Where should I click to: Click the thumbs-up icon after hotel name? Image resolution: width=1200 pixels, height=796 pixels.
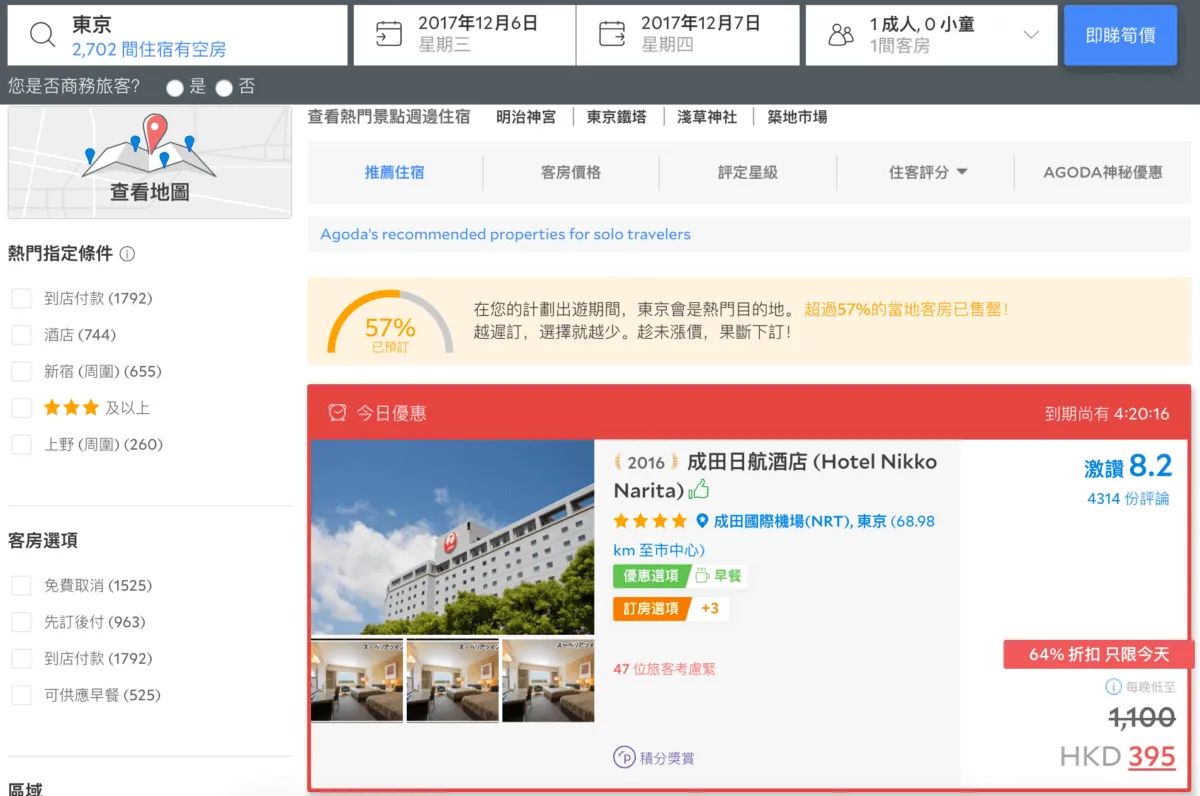tap(699, 490)
